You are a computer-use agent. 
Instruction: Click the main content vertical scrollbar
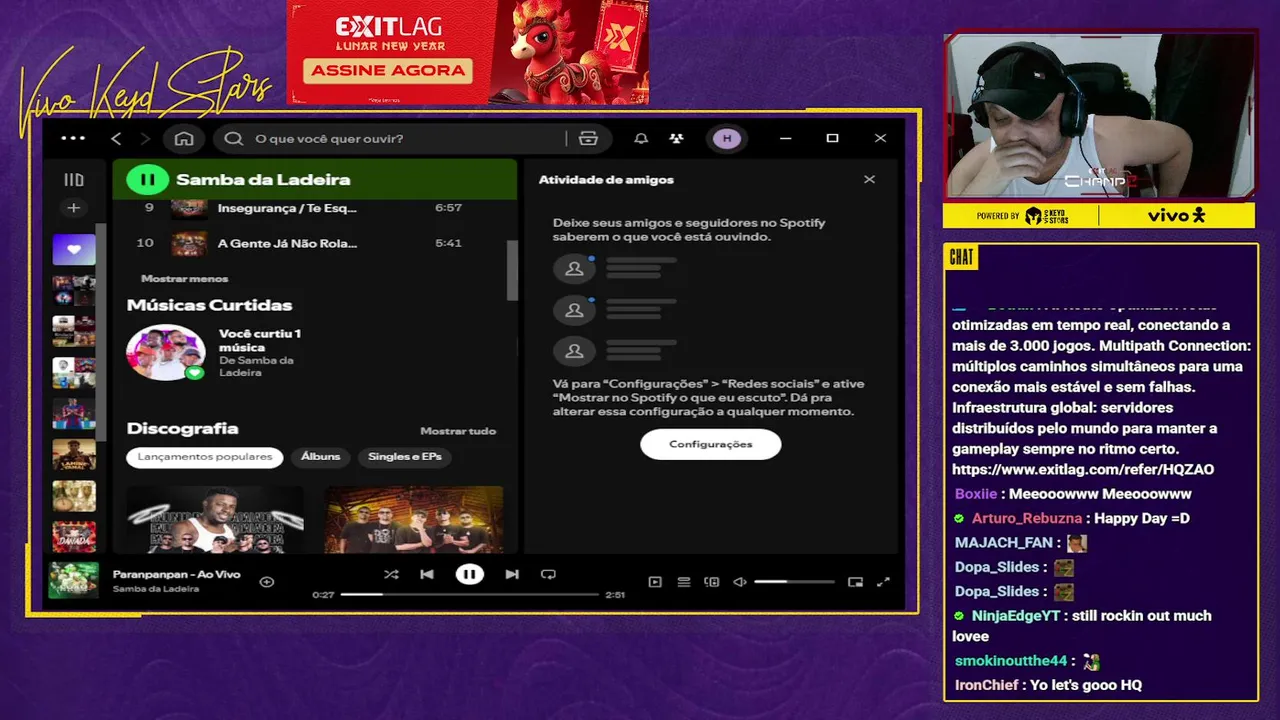[512, 270]
